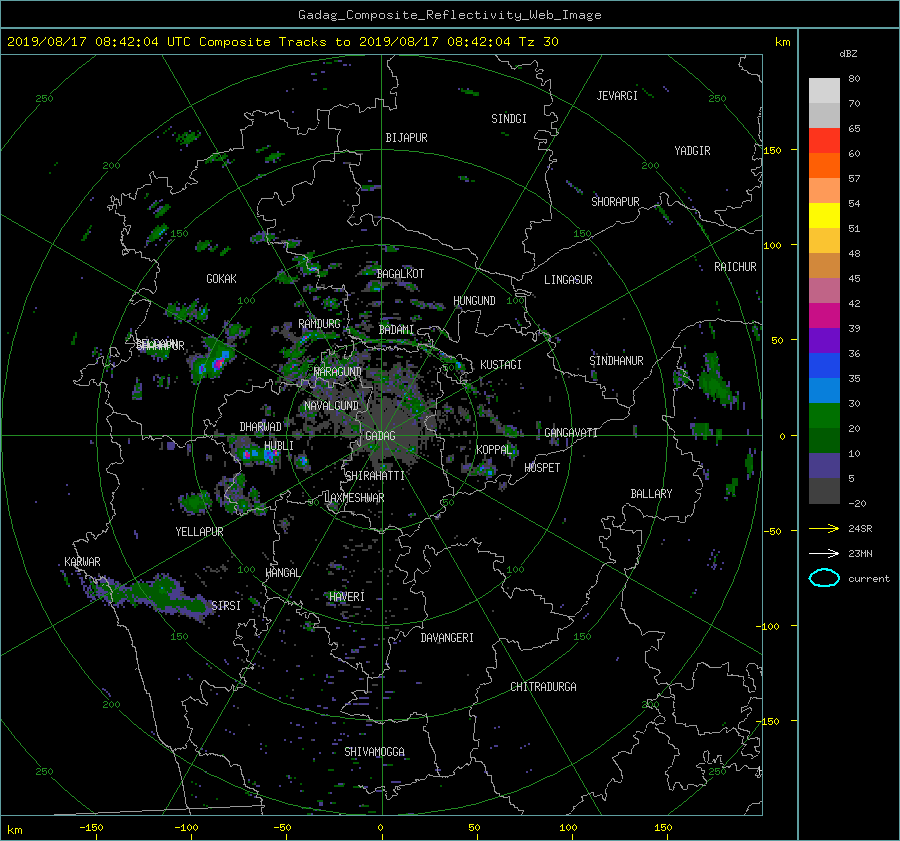Click the UTC Composite Tracks timestamp header
Screen dimensions: 900x841
282,42
